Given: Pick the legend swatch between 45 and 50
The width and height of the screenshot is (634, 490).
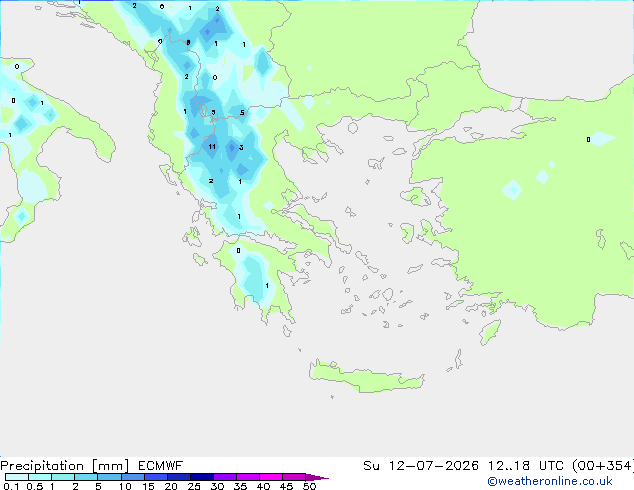Looking at the screenshot, I should 294,477.
